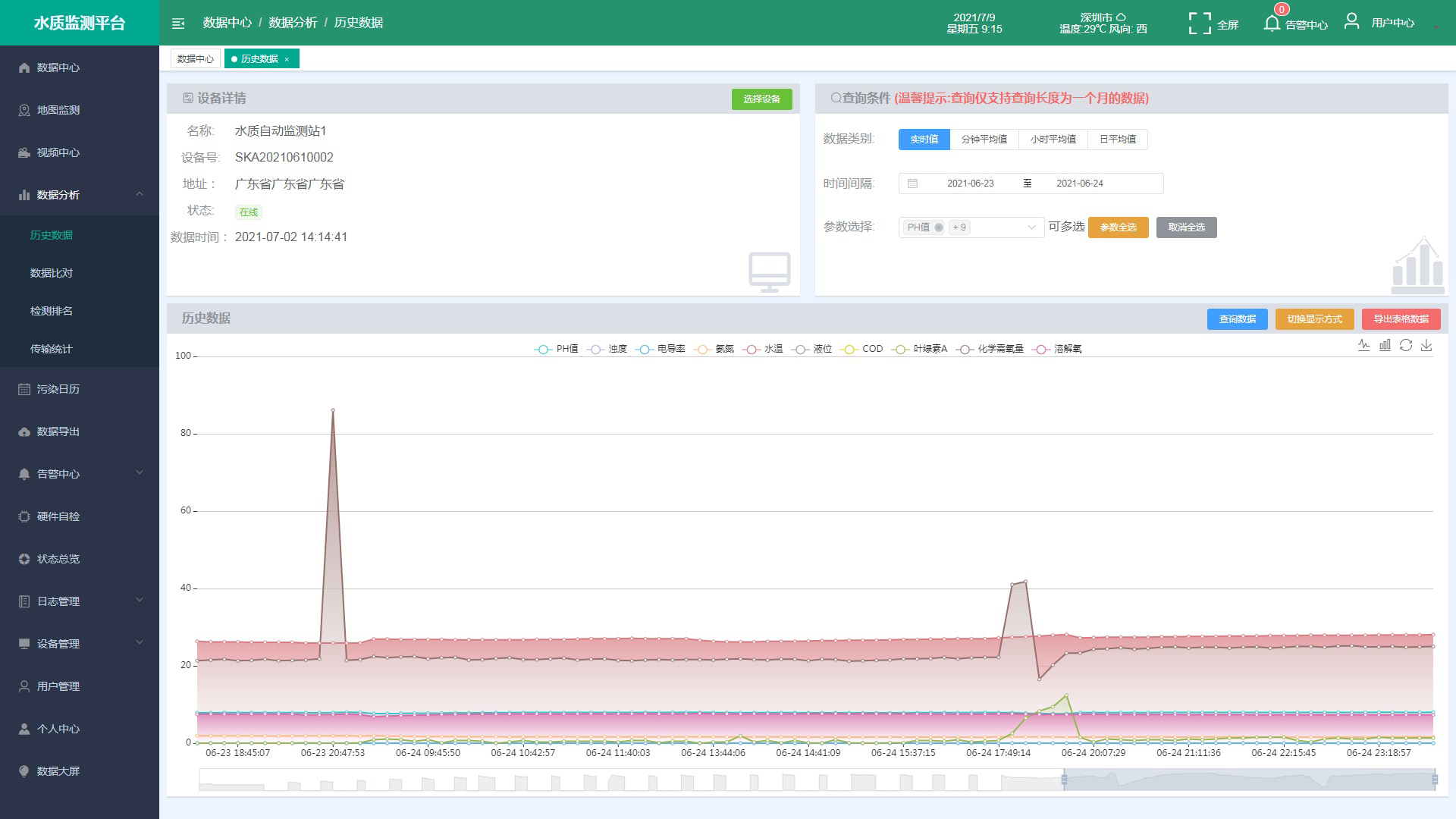Click the end date 2021-06-24 field

[x=1080, y=184]
